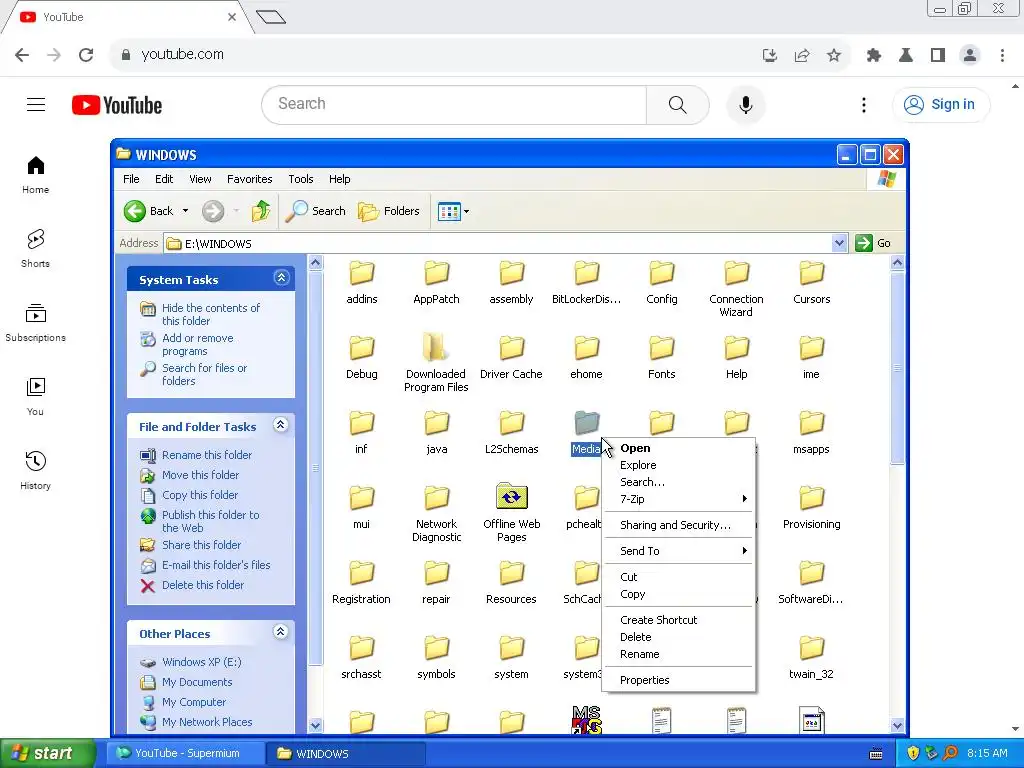Viewport: 1024px width, 768px height.
Task: Select the Downloaded Program Files folder
Action: [x=436, y=362]
